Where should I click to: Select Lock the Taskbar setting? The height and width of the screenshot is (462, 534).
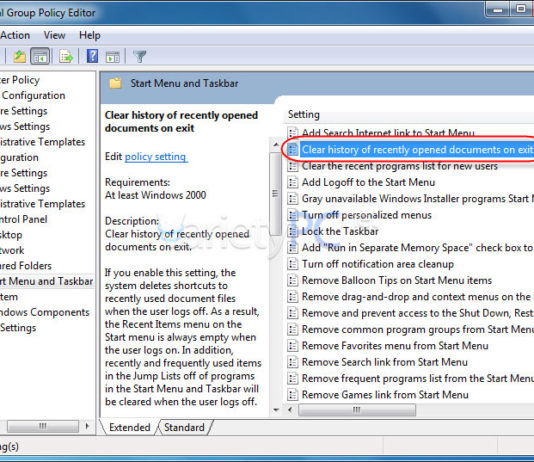point(340,232)
